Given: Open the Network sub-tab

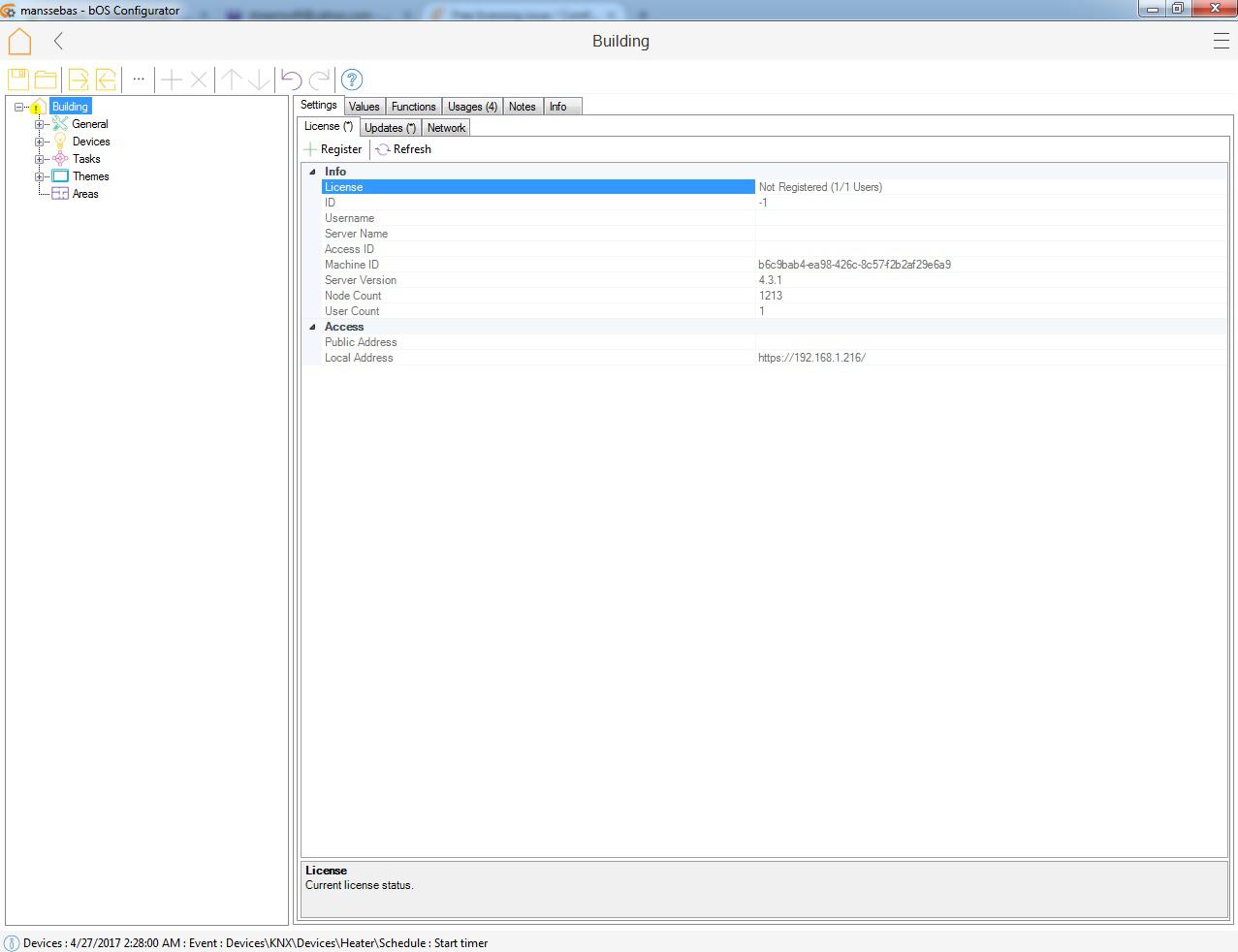Looking at the screenshot, I should 446,128.
